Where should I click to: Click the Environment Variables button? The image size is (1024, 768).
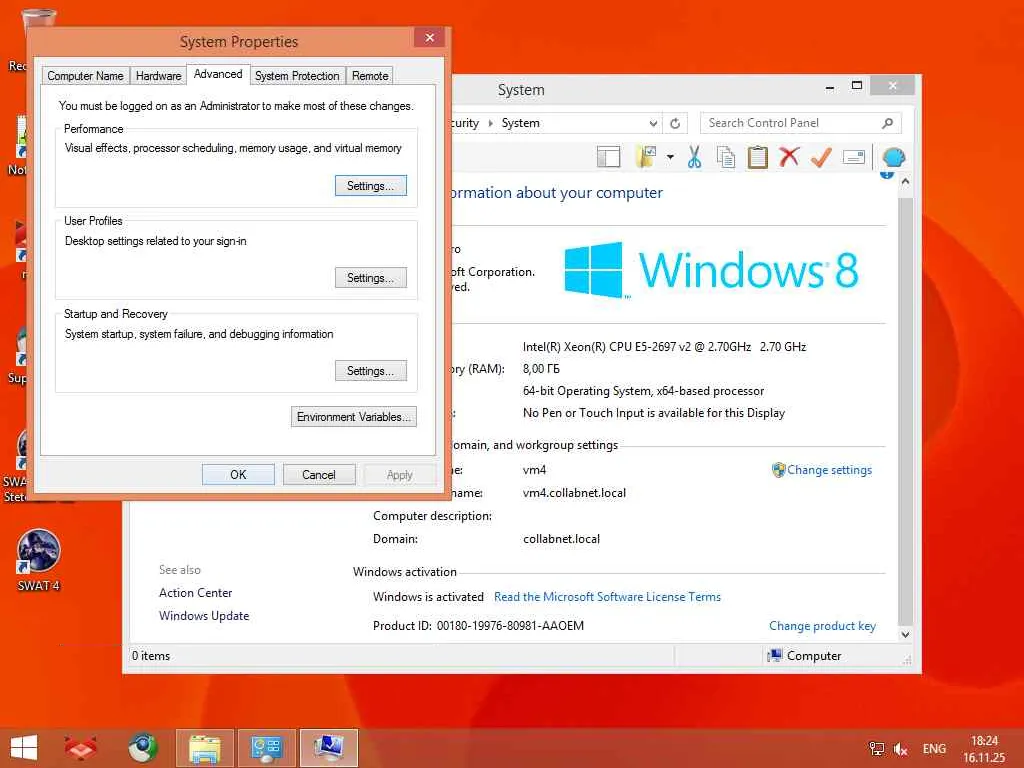coord(353,417)
